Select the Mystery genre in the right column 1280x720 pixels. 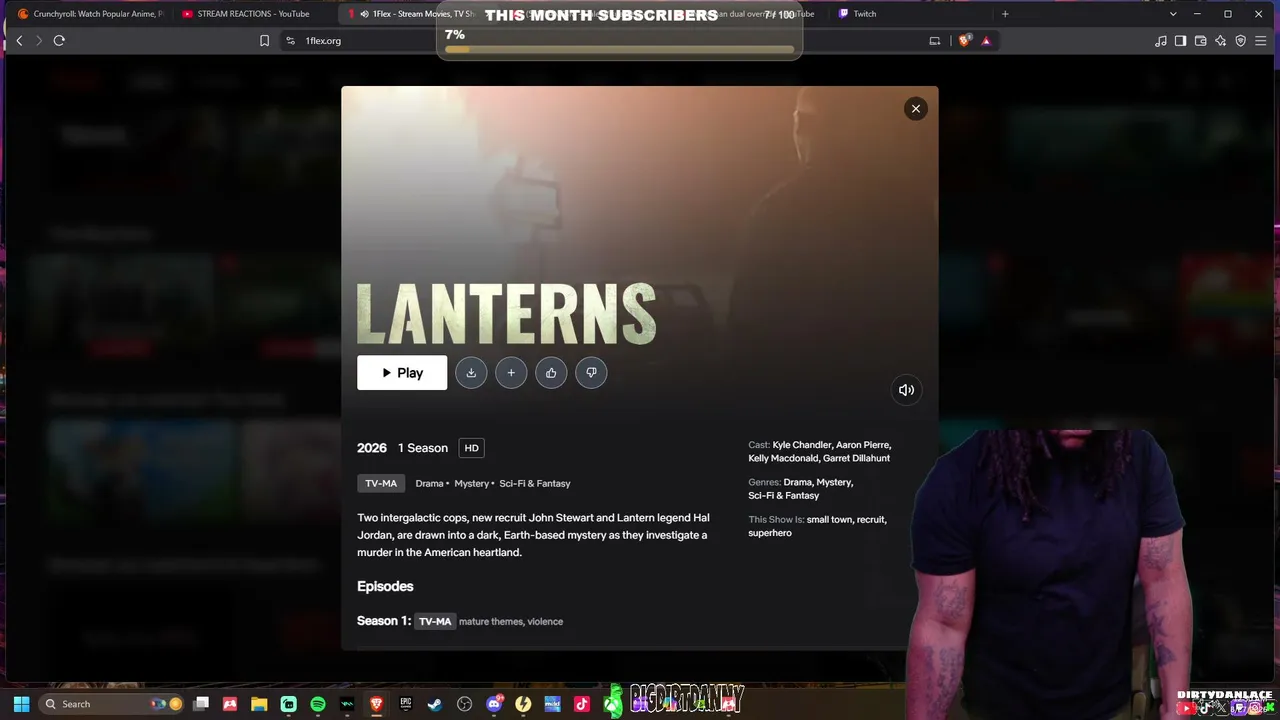point(834,482)
